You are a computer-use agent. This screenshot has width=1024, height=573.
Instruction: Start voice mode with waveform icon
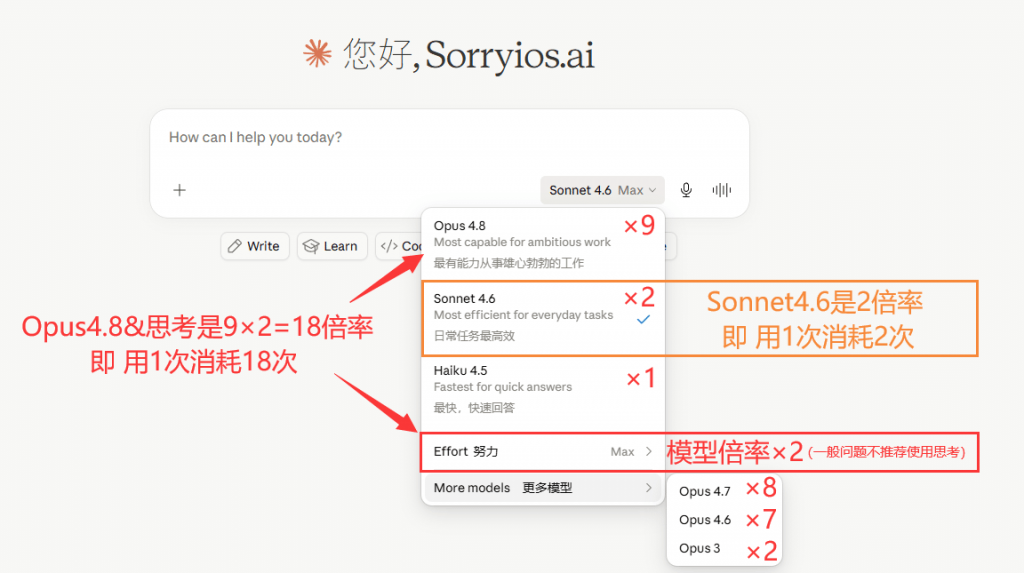(x=722, y=190)
